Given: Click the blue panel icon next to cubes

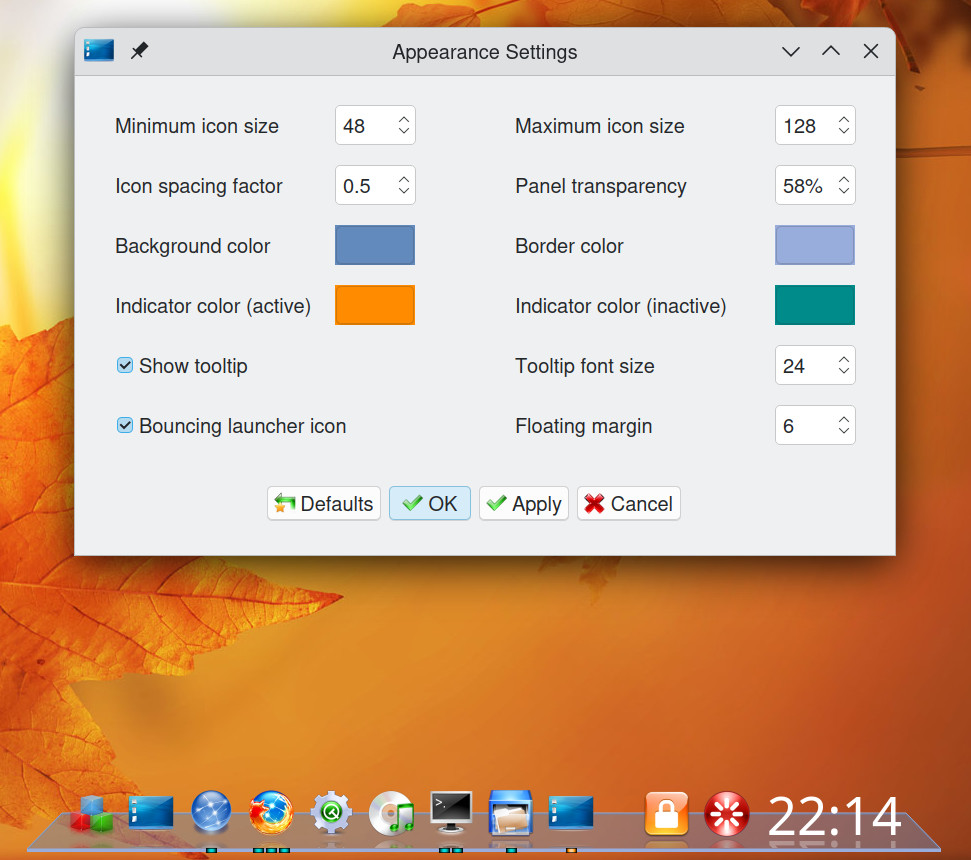Looking at the screenshot, I should click(x=150, y=812).
